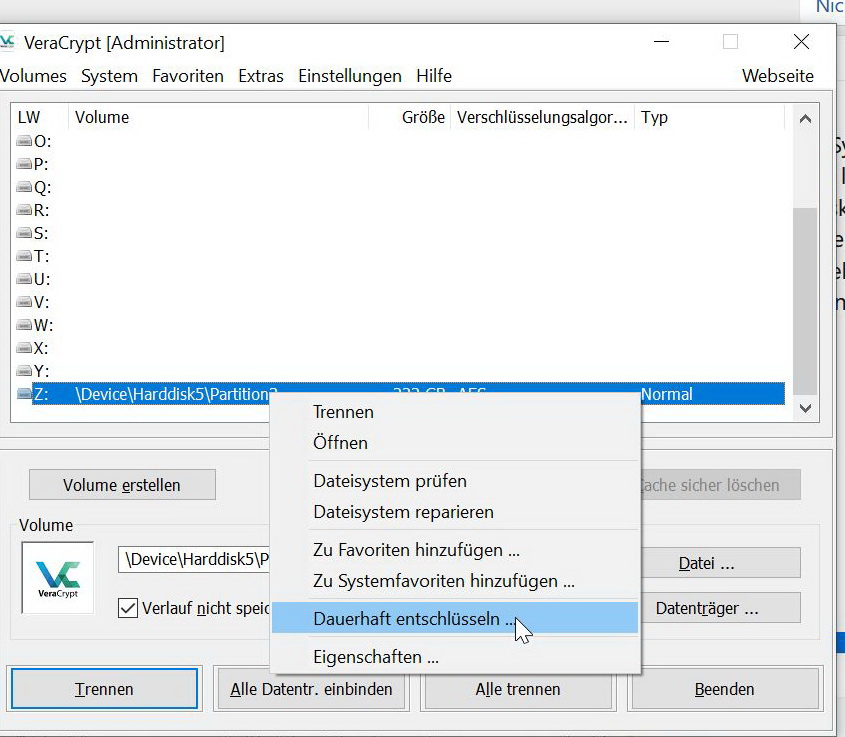This screenshot has height=737, width=845.
Task: Choose Dauerhaft entschlüsseln in context menu
Action: pyautogui.click(x=455, y=618)
